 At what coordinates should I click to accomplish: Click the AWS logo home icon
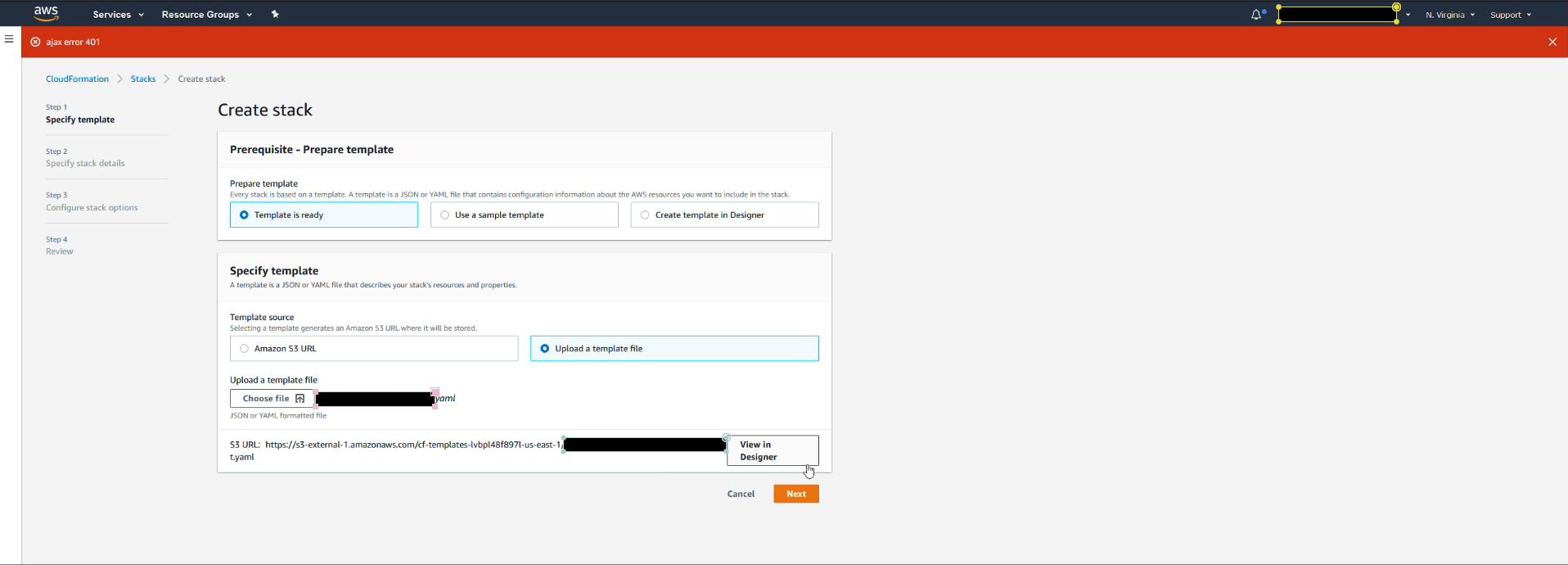tap(46, 13)
